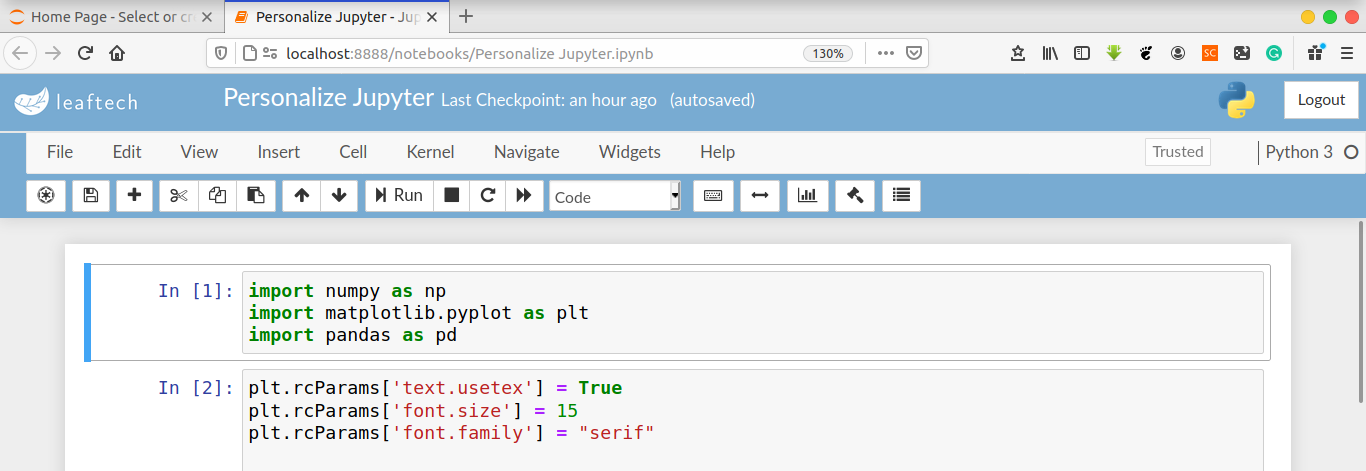The image size is (1366, 471).
Task: Open the page actions three-dot menu
Action: (885, 54)
